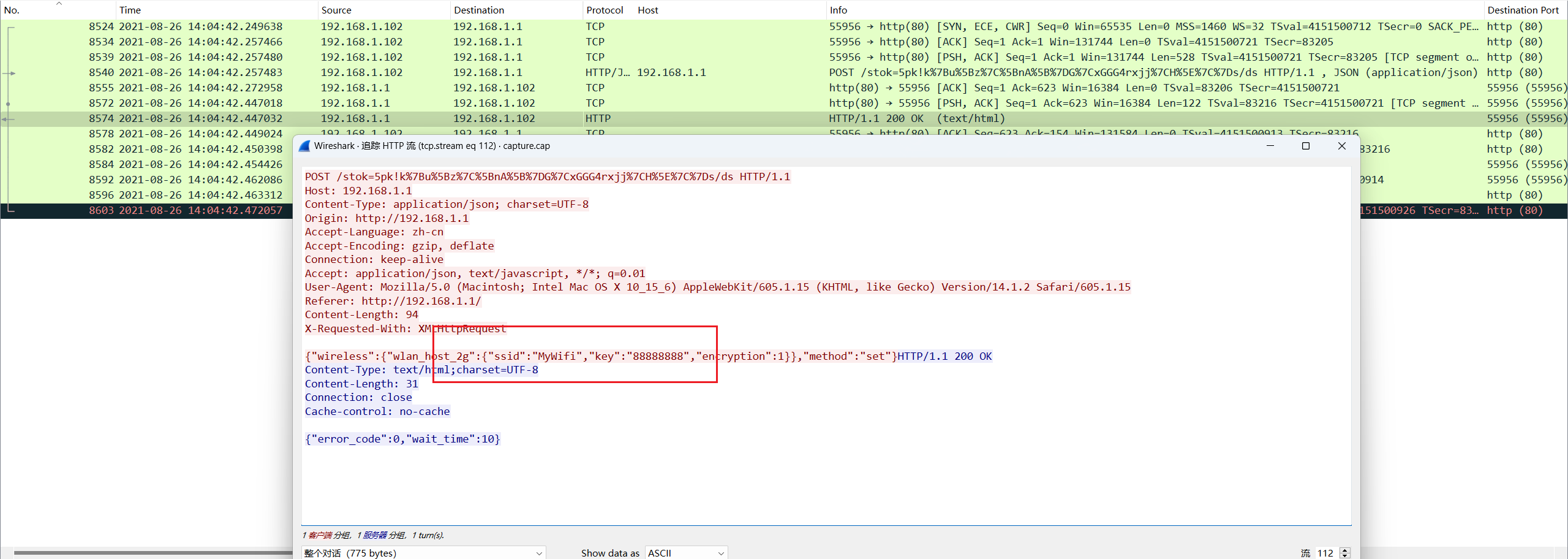
Task: Click the Protocol column header
Action: point(604,10)
